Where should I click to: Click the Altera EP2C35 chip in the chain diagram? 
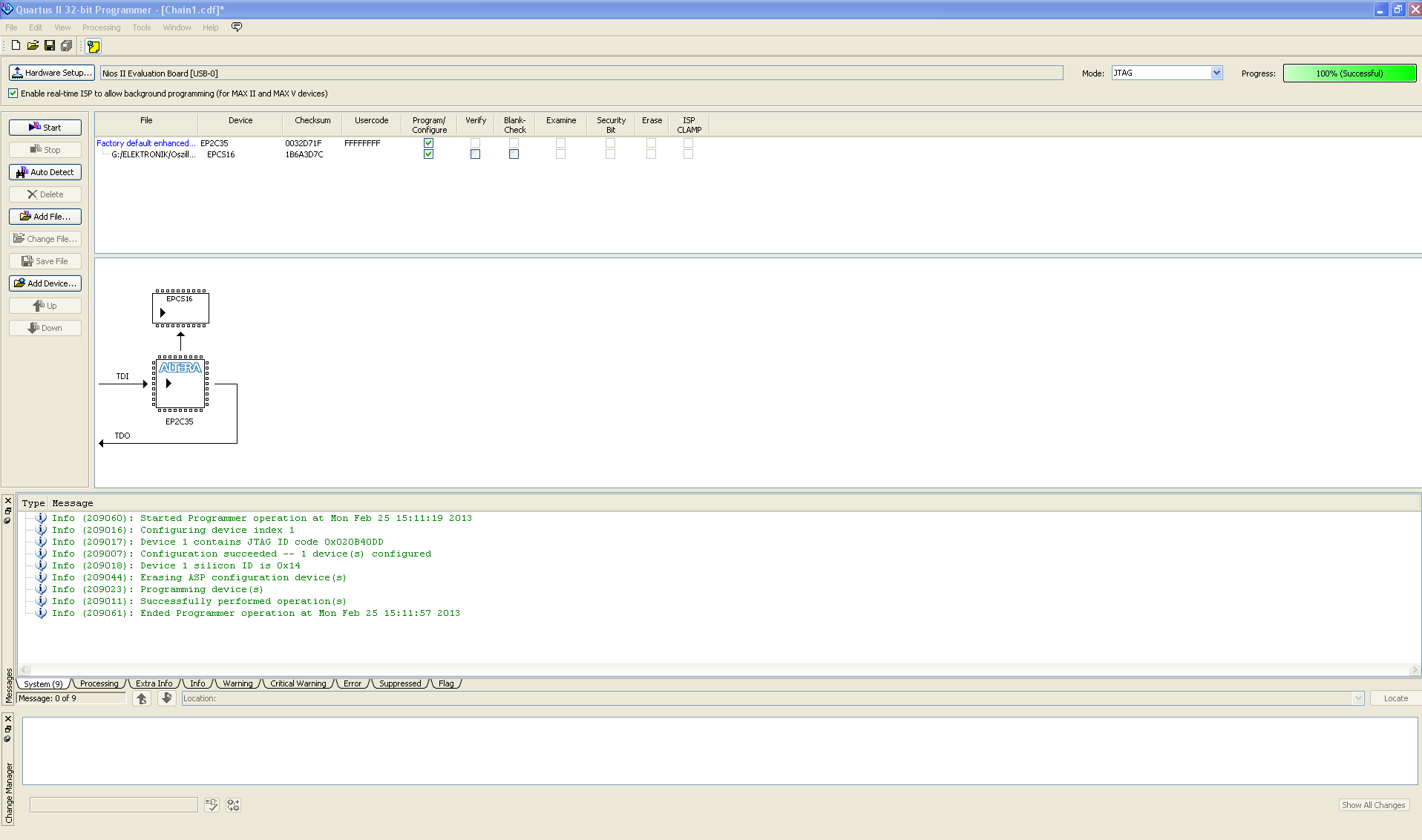pyautogui.click(x=180, y=384)
